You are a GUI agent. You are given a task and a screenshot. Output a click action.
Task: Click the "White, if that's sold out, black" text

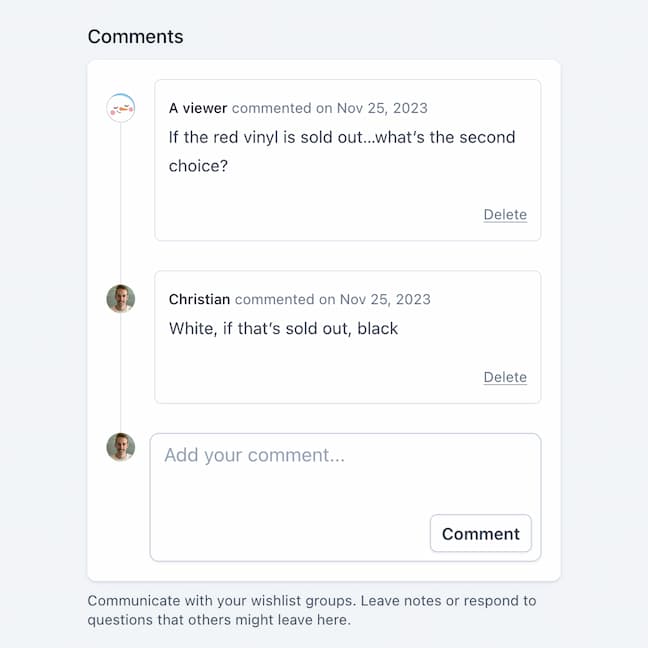pyautogui.click(x=283, y=328)
